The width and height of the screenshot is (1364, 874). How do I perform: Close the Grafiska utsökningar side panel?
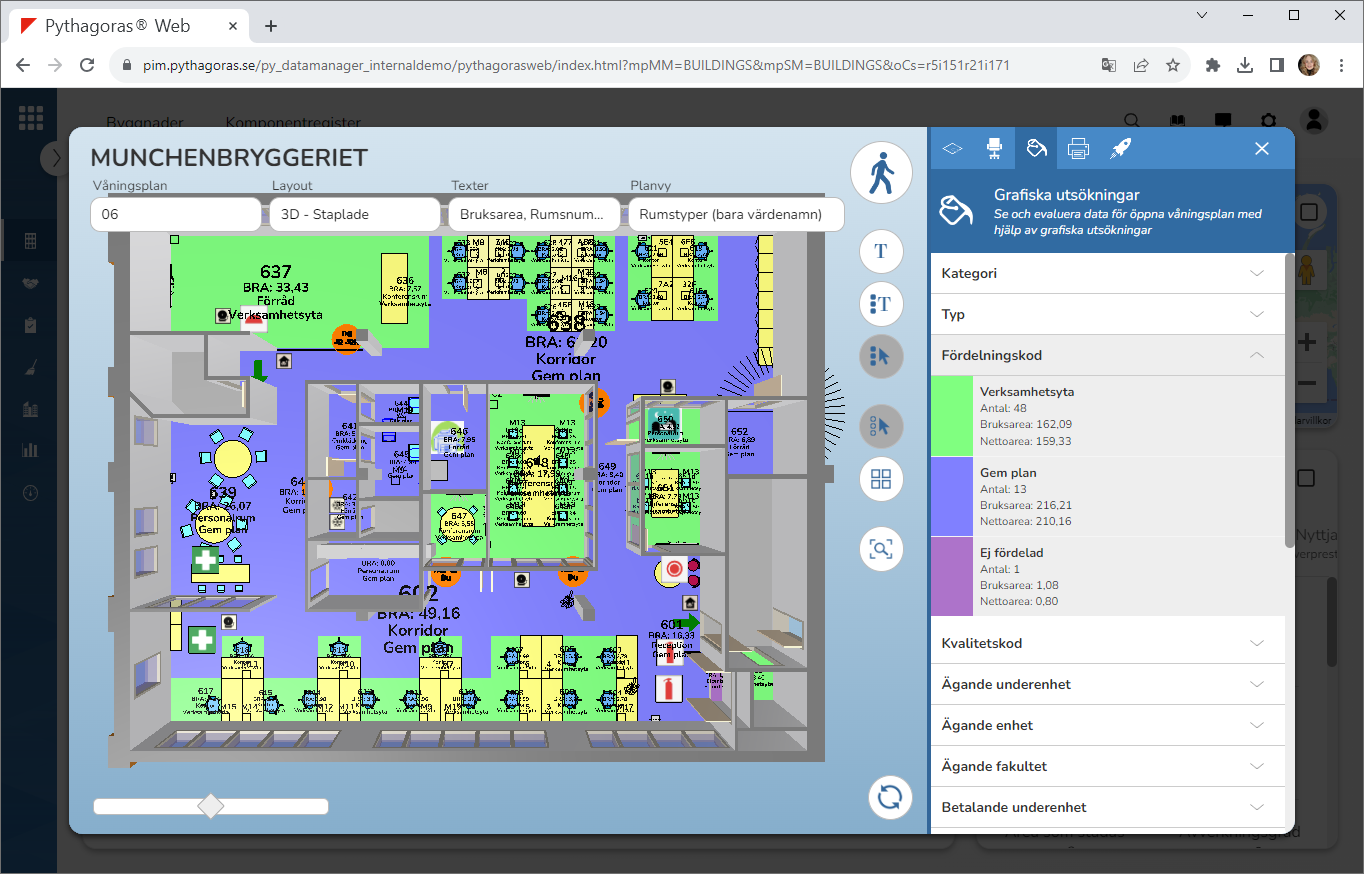tap(1262, 148)
